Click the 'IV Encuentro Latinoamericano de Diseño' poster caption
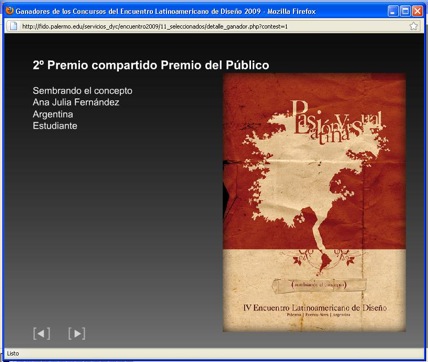Viewport: 428px width, 362px height. 315,307
